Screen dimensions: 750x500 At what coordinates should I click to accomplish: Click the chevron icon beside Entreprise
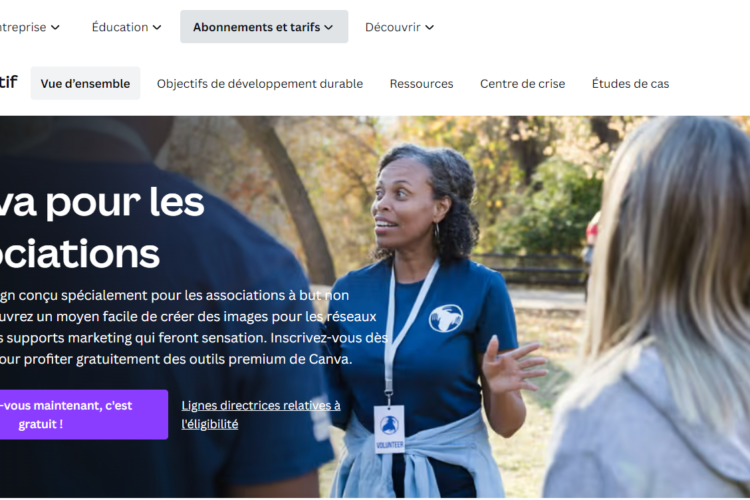click(x=55, y=27)
